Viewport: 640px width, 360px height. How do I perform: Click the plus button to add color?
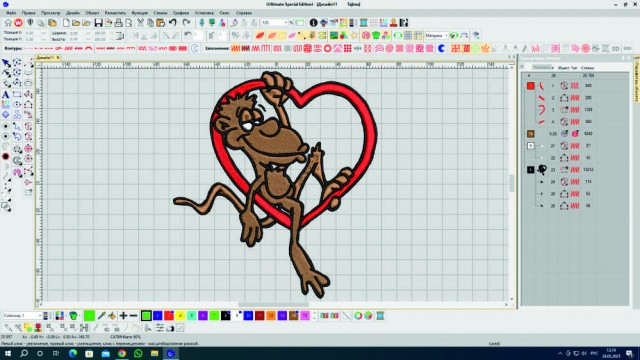click(123, 316)
